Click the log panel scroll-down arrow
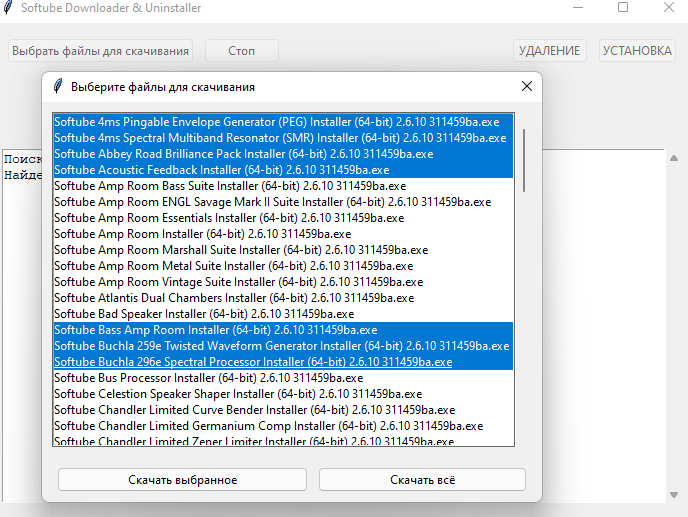This screenshot has height=517, width=688. [x=674, y=495]
